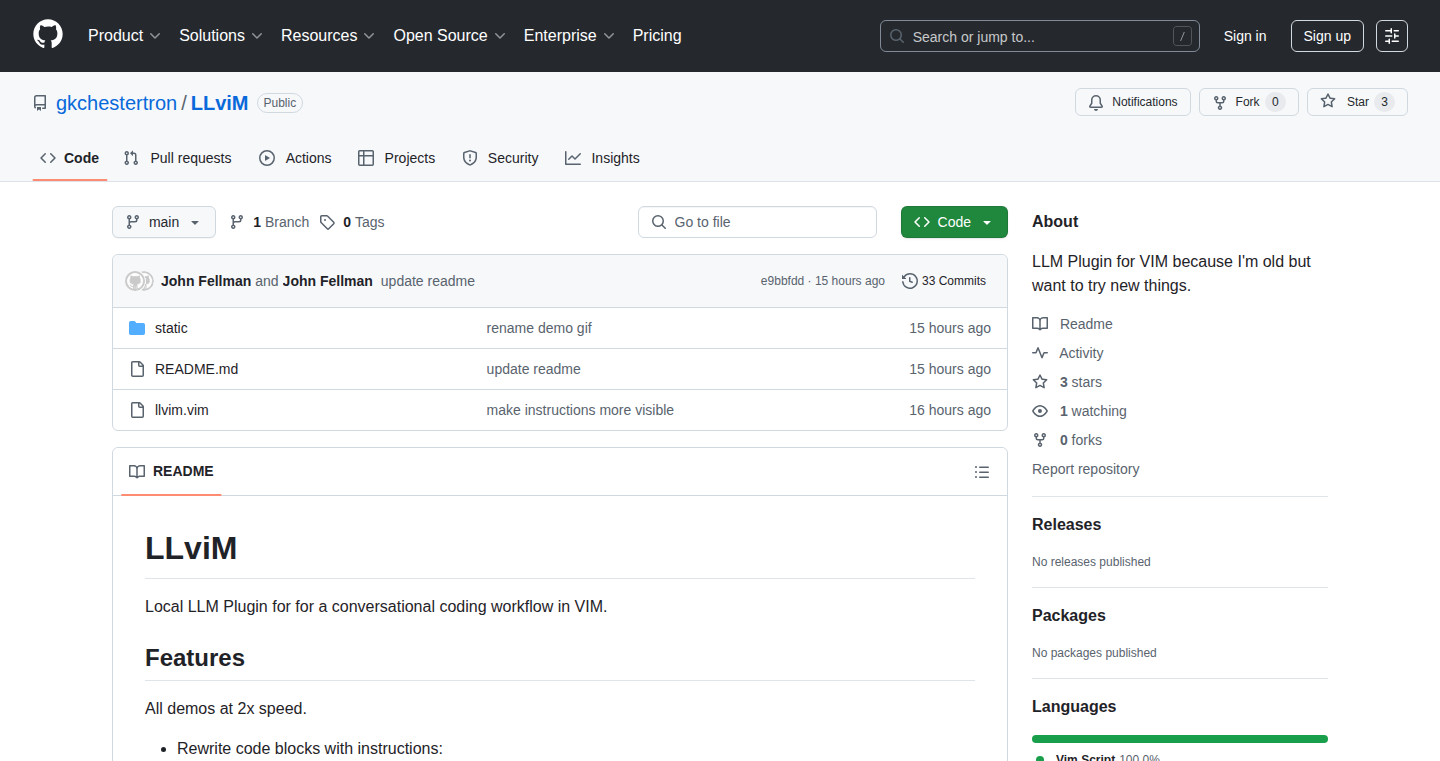Expand the Solutions dropdown
Screen dimensions: 1440x761
(x=221, y=36)
